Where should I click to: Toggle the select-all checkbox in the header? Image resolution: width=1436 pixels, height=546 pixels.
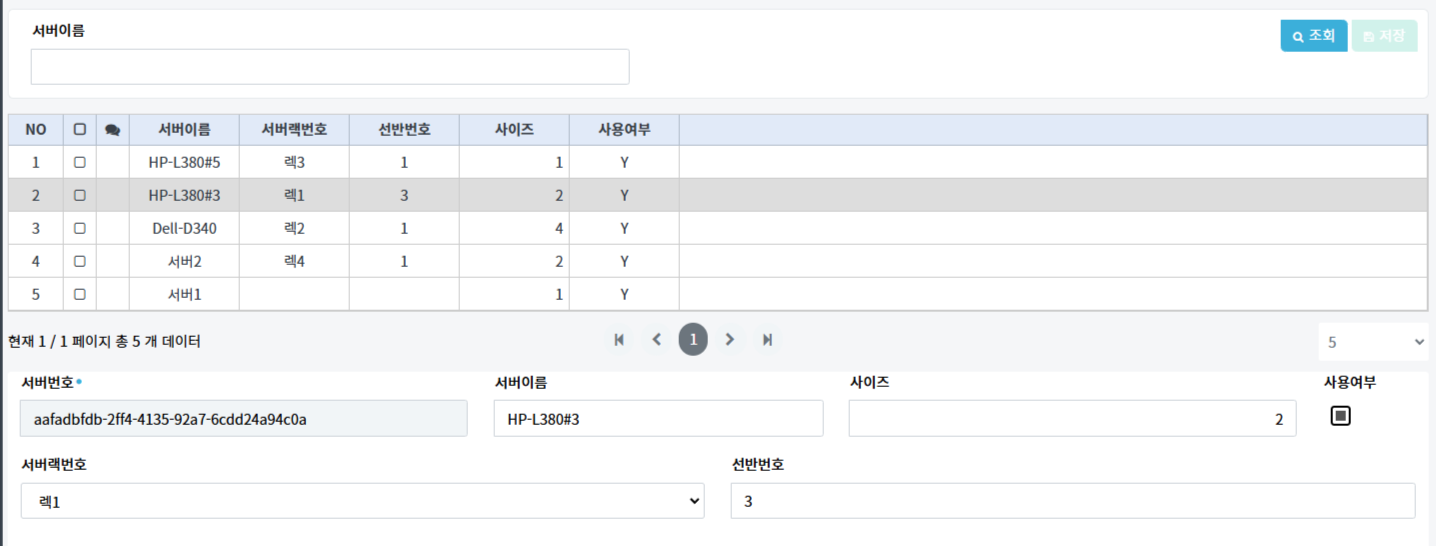click(80, 129)
